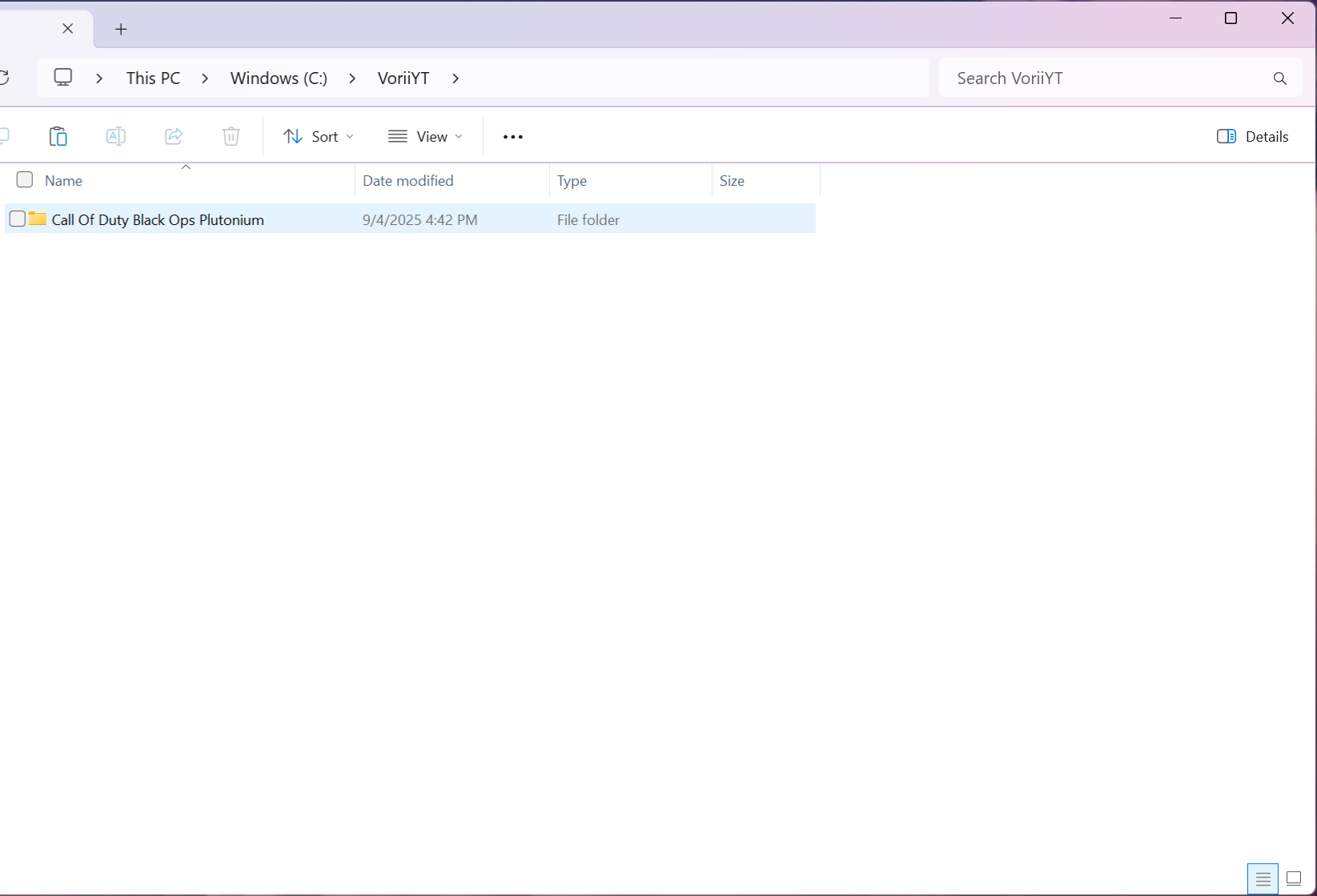Open a new tab with plus icon
The width and height of the screenshot is (1317, 896).
click(121, 30)
